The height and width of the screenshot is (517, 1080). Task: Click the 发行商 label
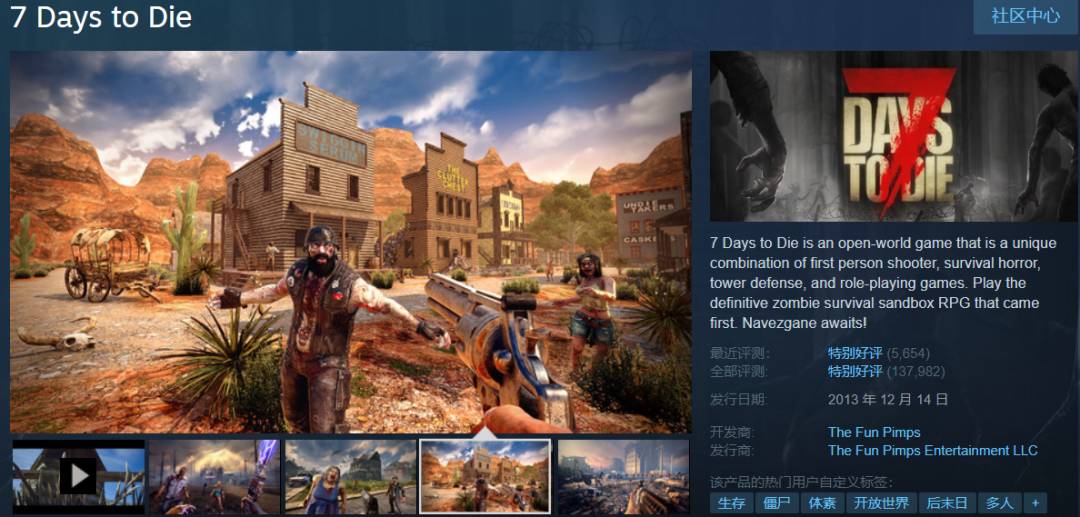[x=732, y=450]
